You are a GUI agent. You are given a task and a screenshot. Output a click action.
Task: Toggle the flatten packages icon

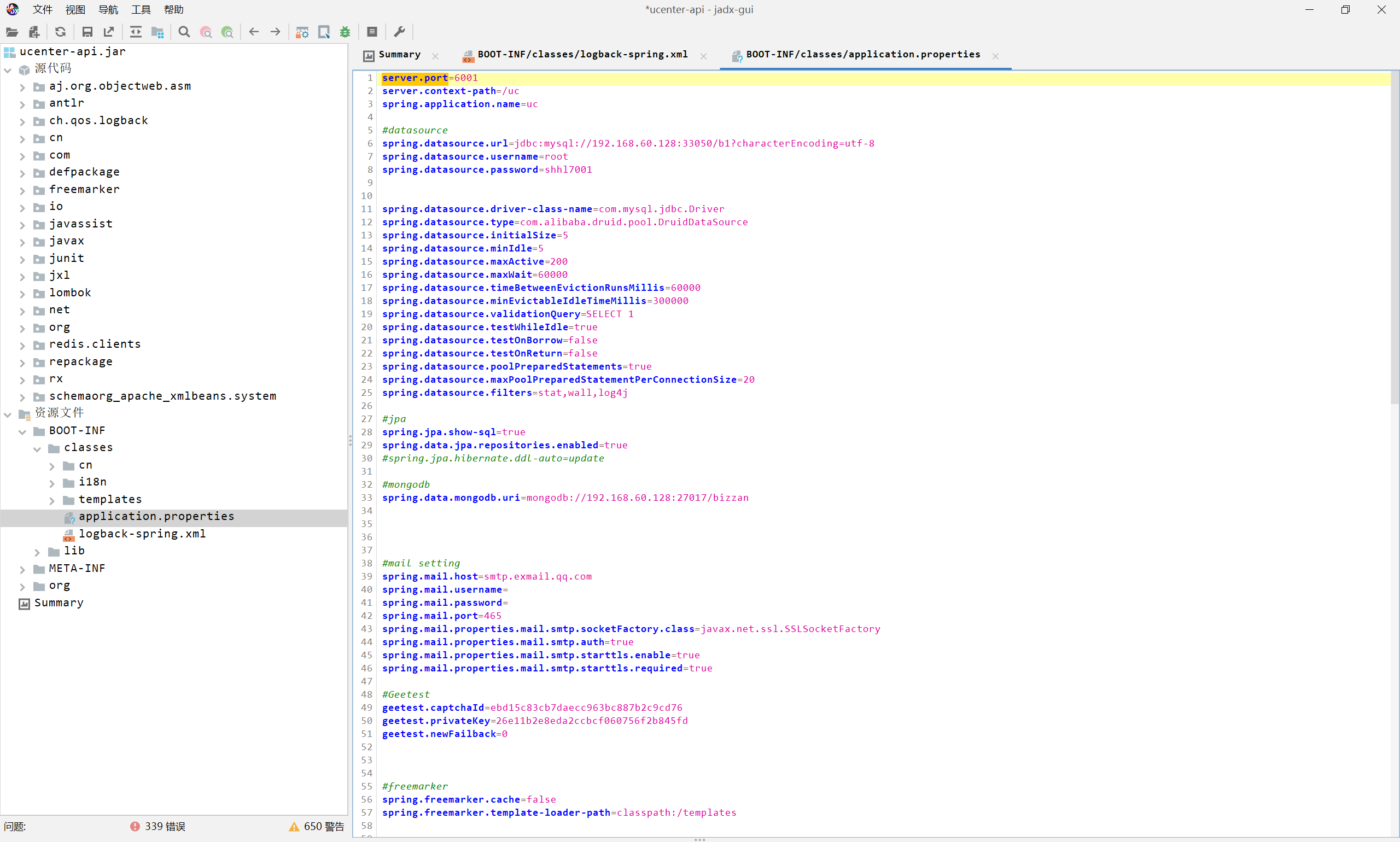(x=157, y=32)
